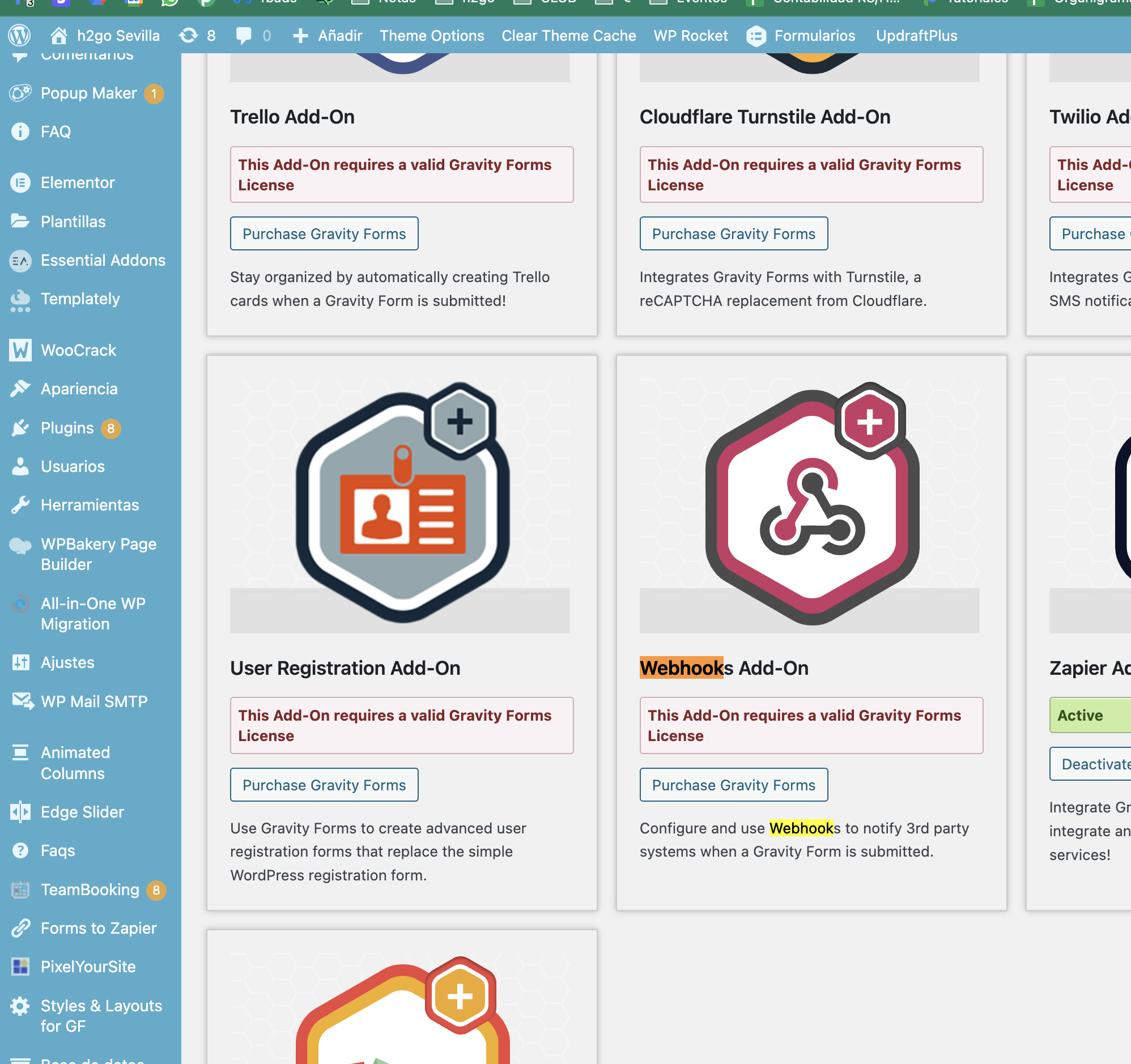Click Clear Theme Cache in admin bar
This screenshot has height=1064, width=1131.
(569, 36)
